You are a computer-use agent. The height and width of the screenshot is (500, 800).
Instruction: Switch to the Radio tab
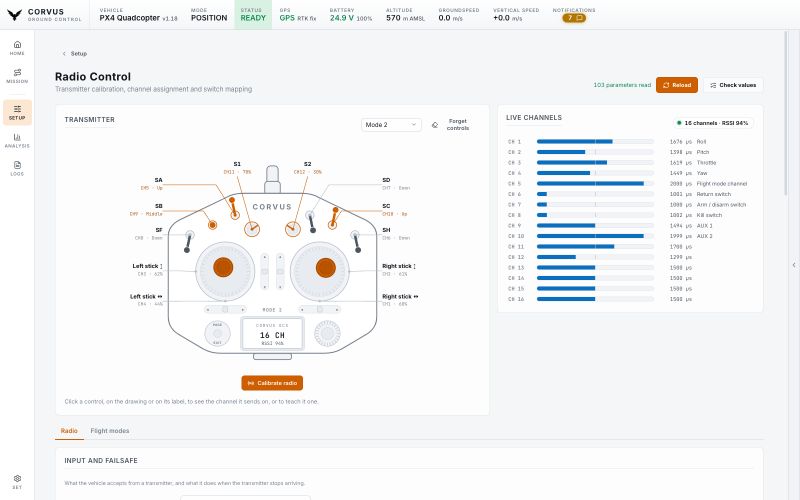coord(69,431)
